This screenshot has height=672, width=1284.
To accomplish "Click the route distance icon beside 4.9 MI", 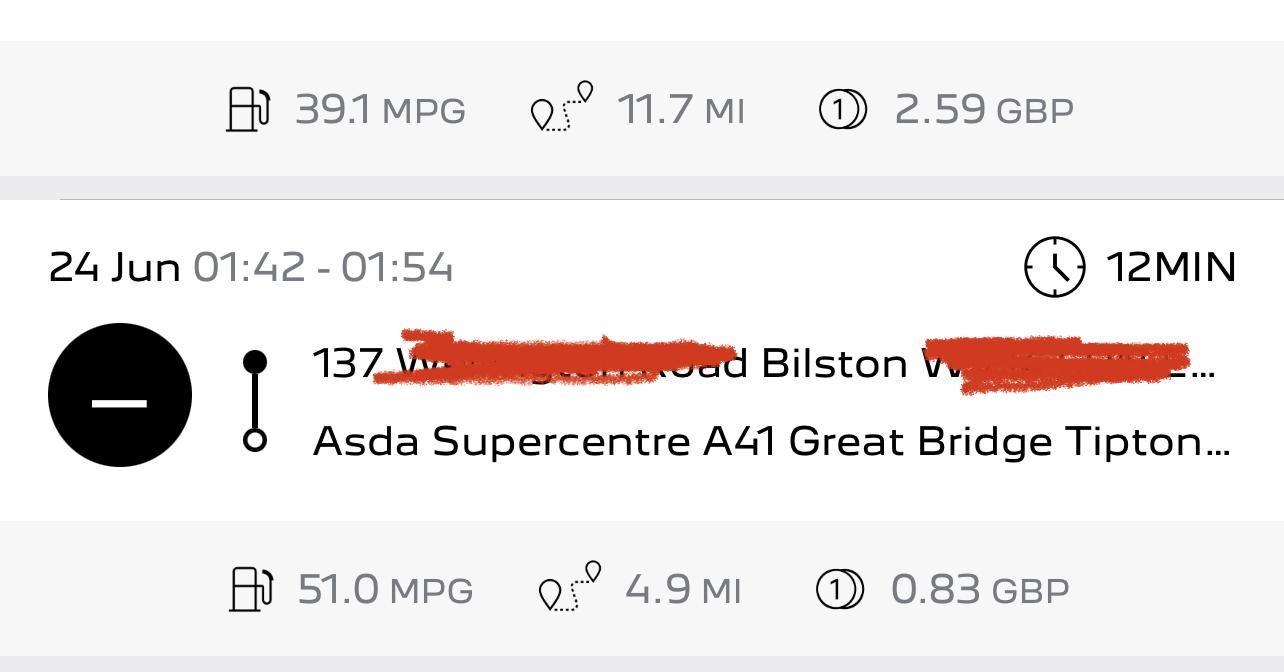I will 570,587.
